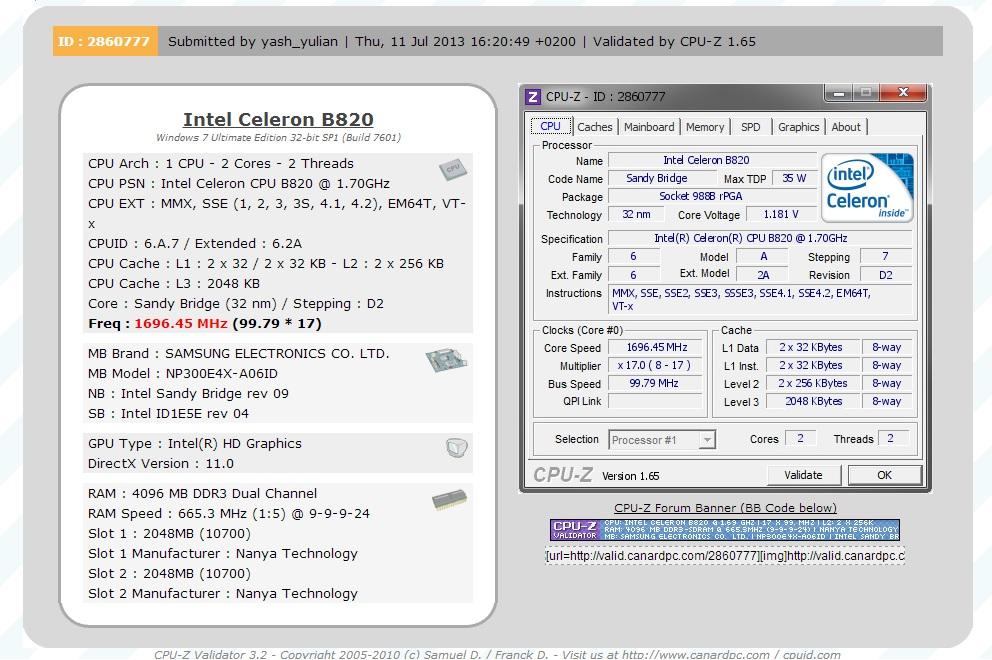992x660 pixels.
Task: Click the Max TDP value 35 W
Action: pos(794,178)
